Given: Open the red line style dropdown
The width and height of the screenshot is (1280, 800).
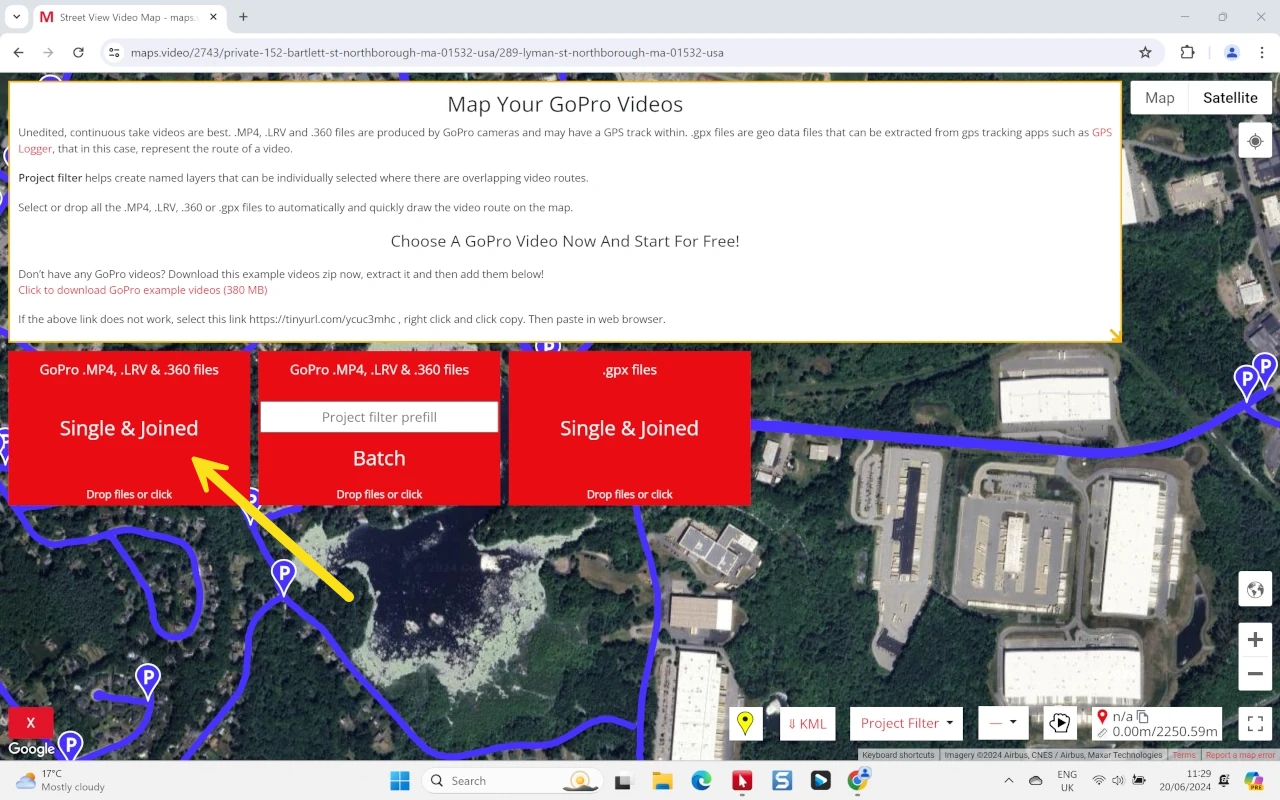Looking at the screenshot, I should click(x=1002, y=723).
